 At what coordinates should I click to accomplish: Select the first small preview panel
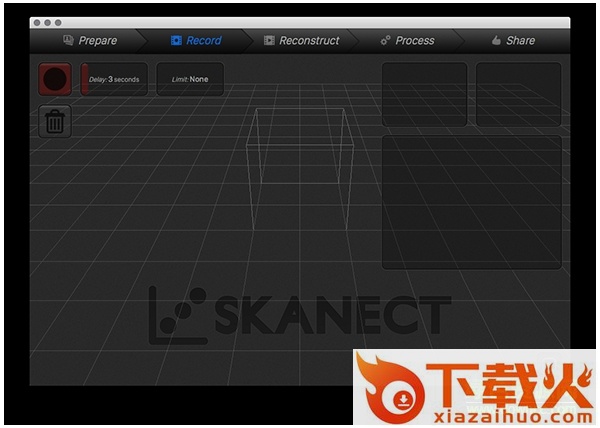[424, 94]
